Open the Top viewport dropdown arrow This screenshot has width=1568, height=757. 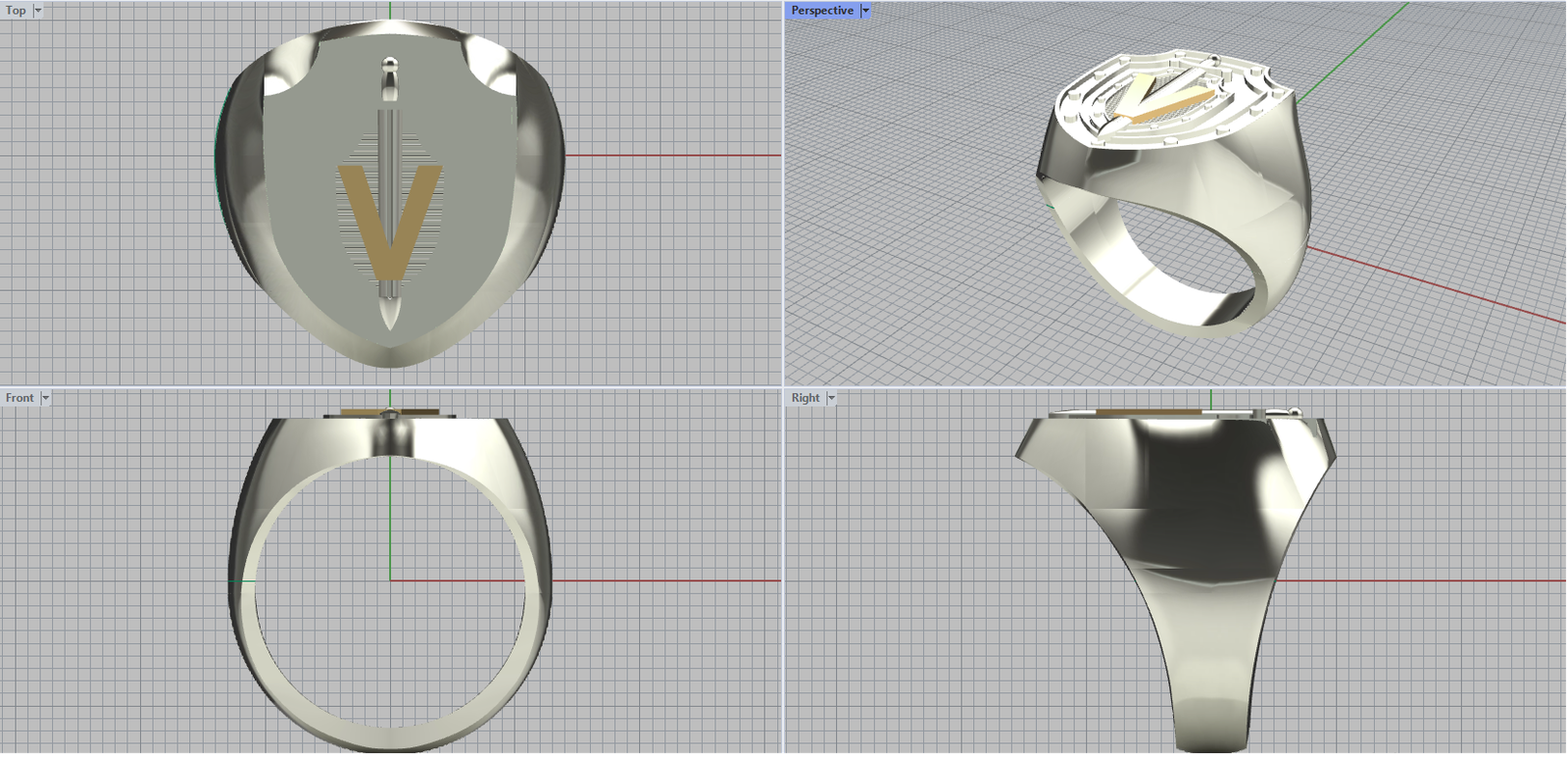point(38,11)
